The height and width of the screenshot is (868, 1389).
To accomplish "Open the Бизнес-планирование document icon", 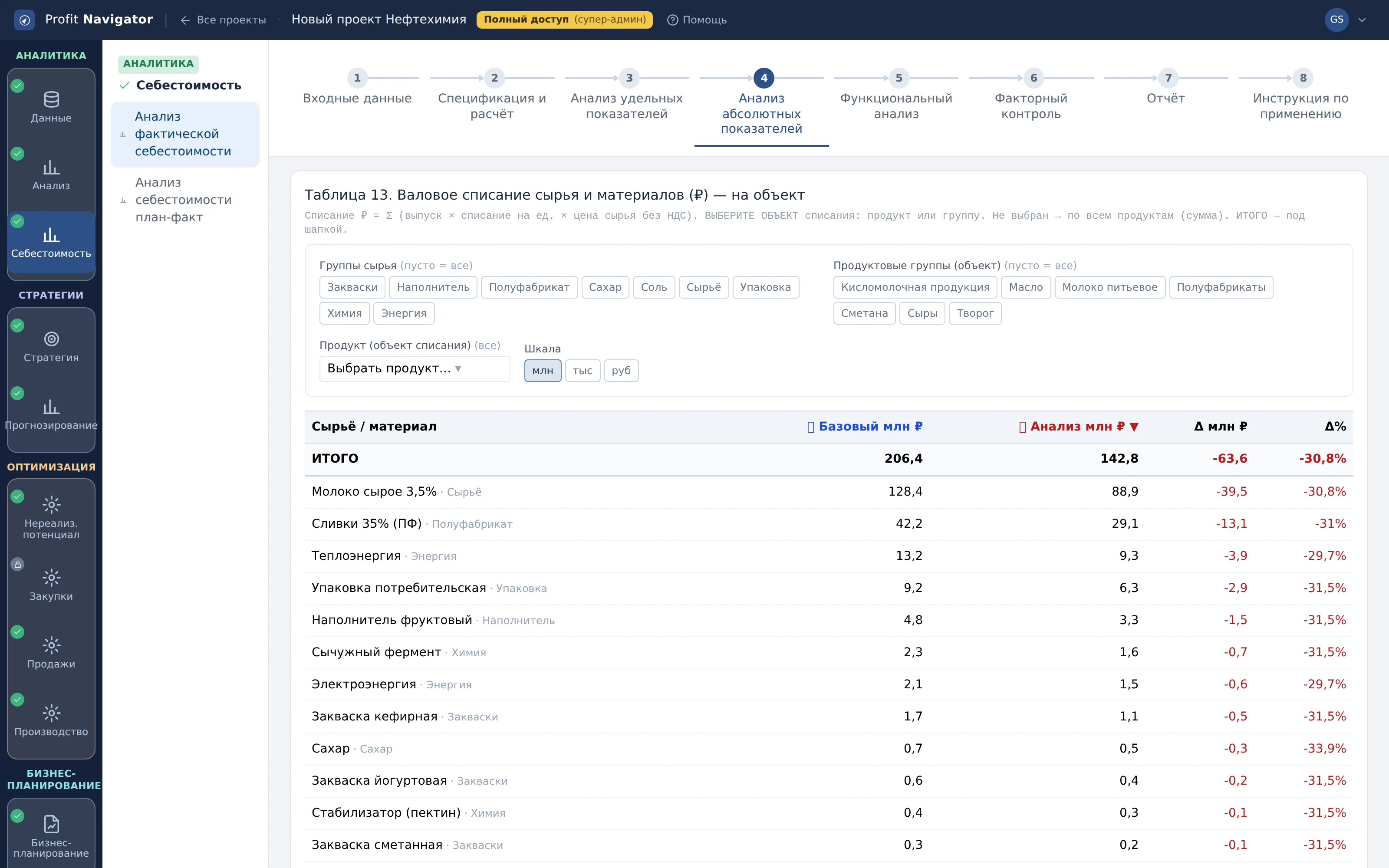I will click(x=51, y=824).
